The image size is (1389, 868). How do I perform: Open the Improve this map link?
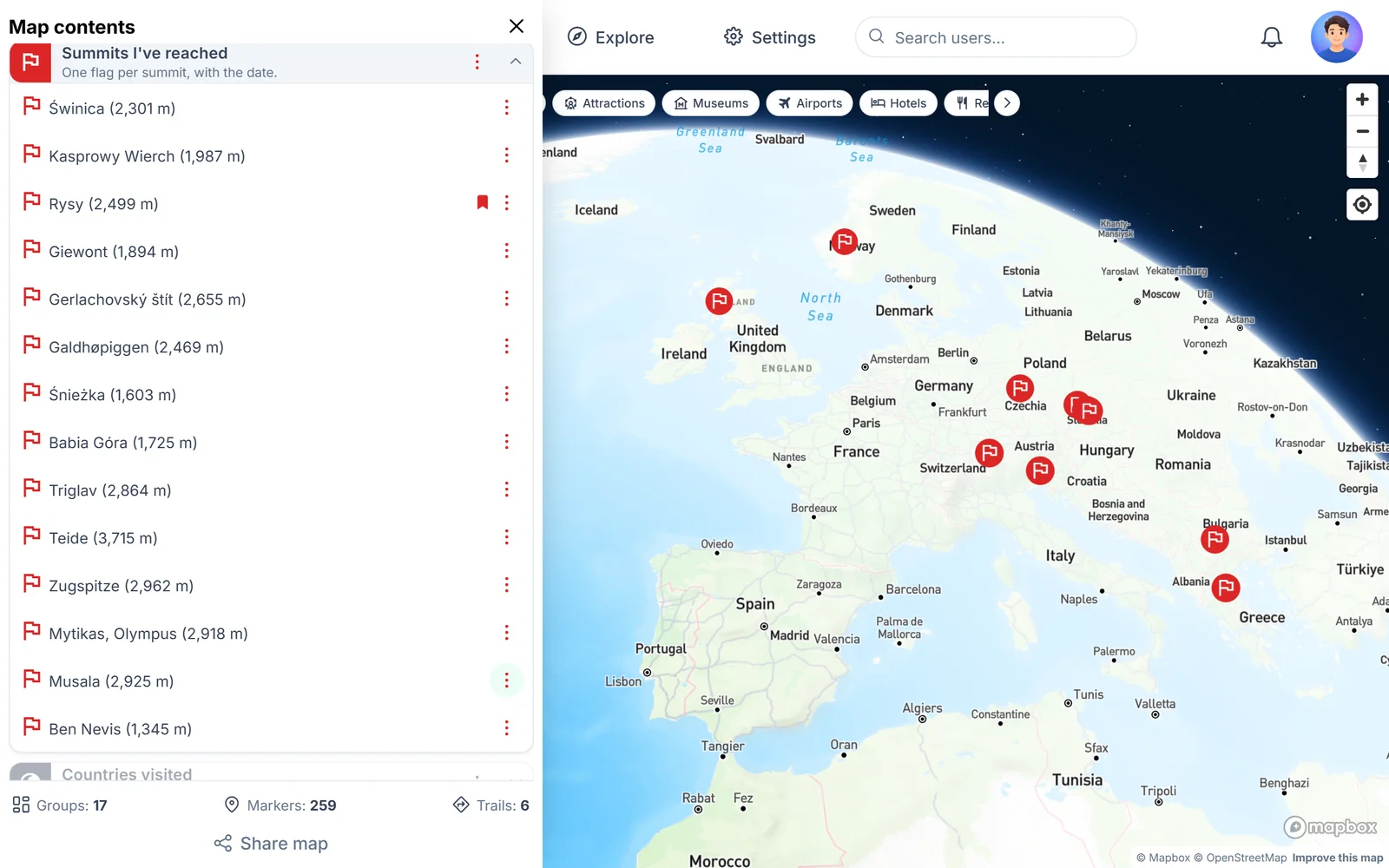(x=1338, y=858)
